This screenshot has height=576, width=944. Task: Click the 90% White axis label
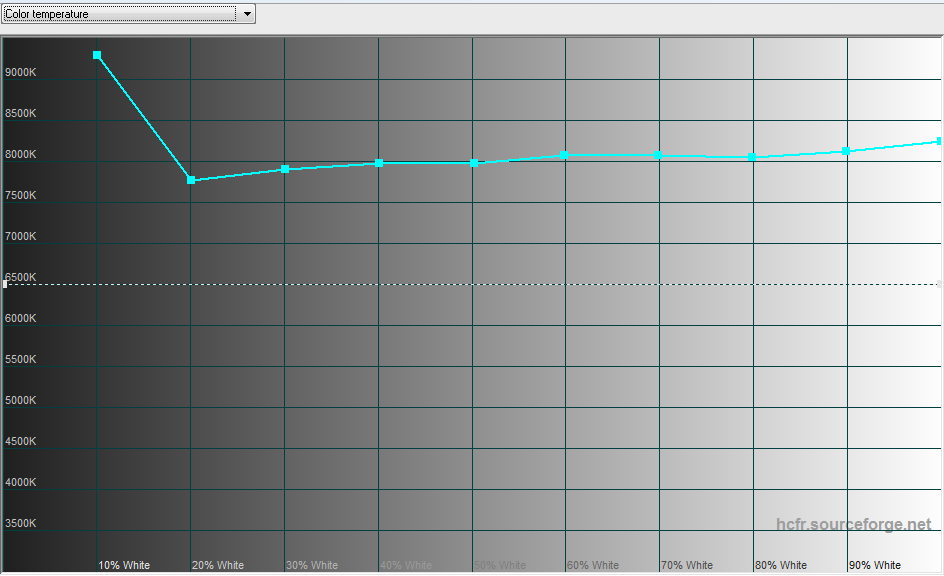[x=875, y=565]
